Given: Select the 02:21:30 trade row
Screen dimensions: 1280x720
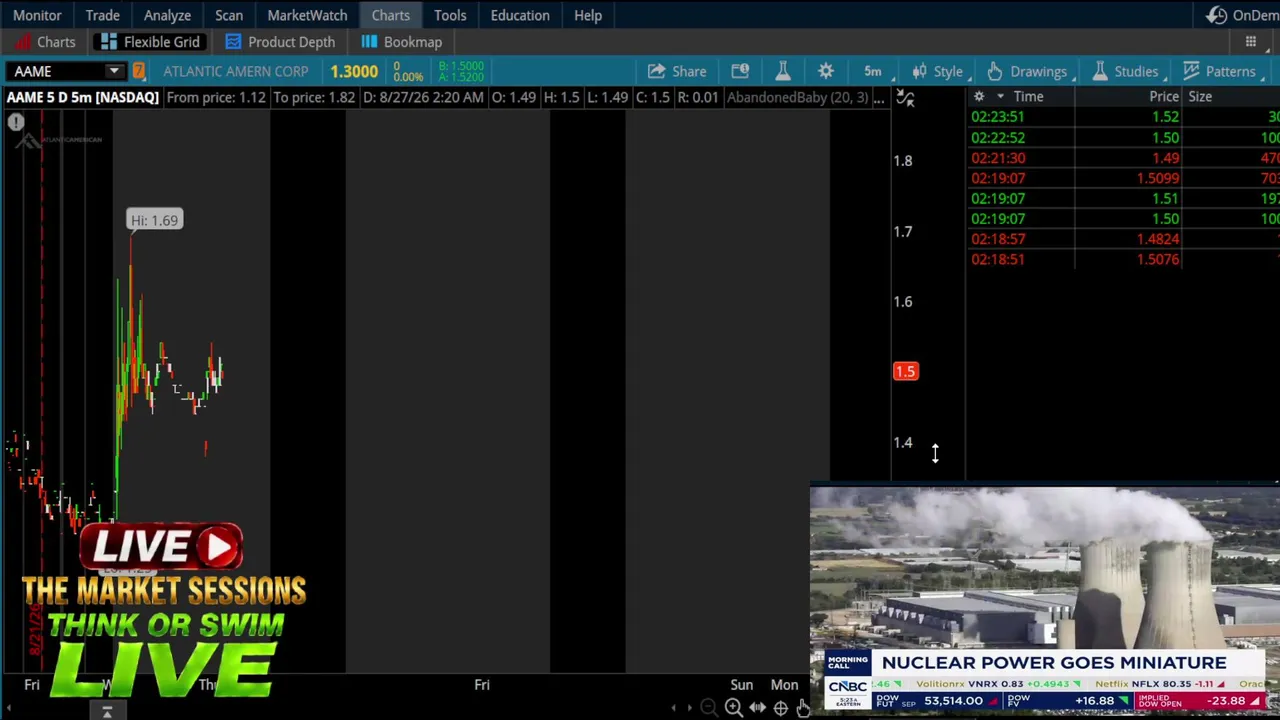Looking at the screenshot, I should click(x=1124, y=158).
